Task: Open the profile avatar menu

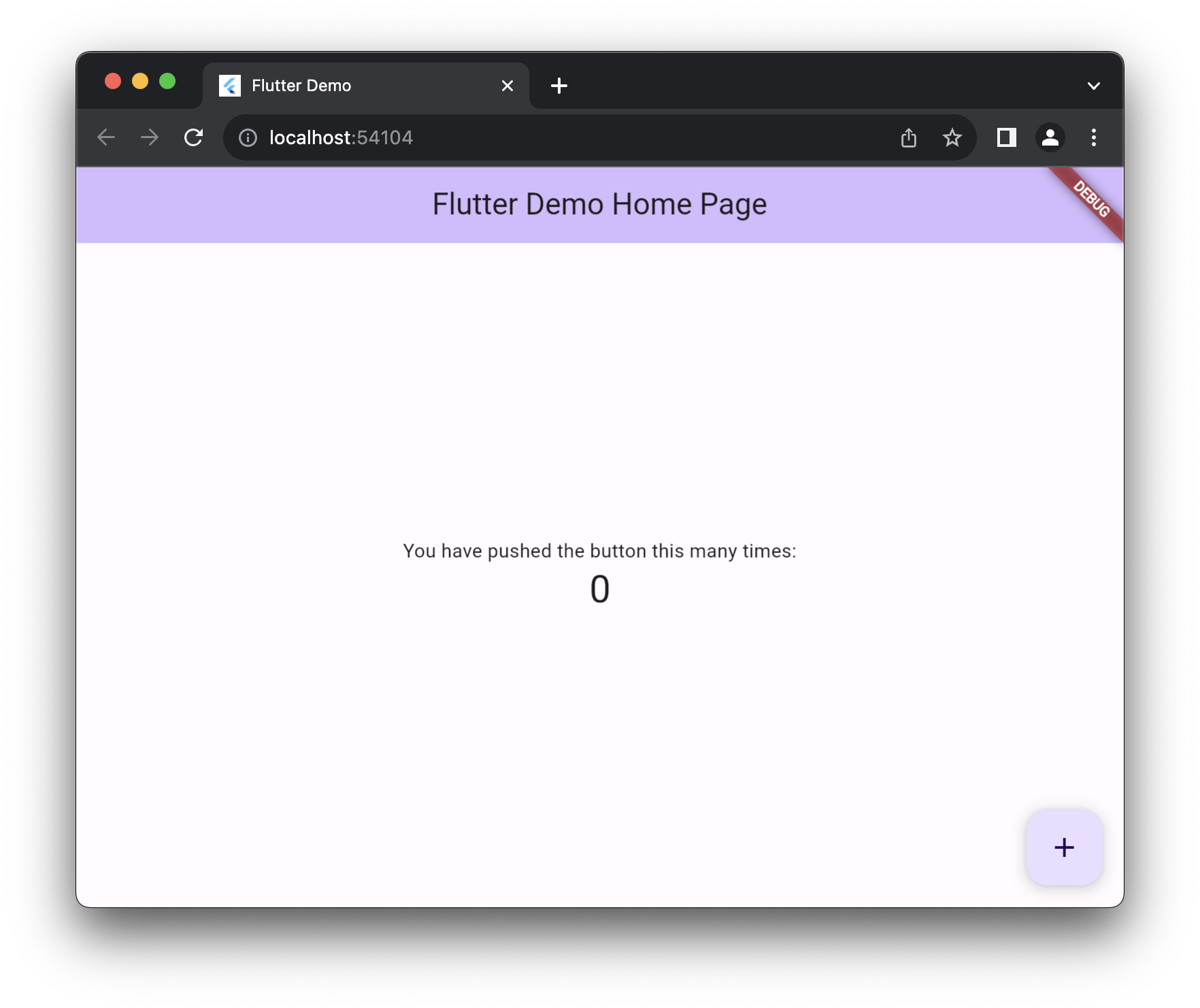Action: 1050,137
